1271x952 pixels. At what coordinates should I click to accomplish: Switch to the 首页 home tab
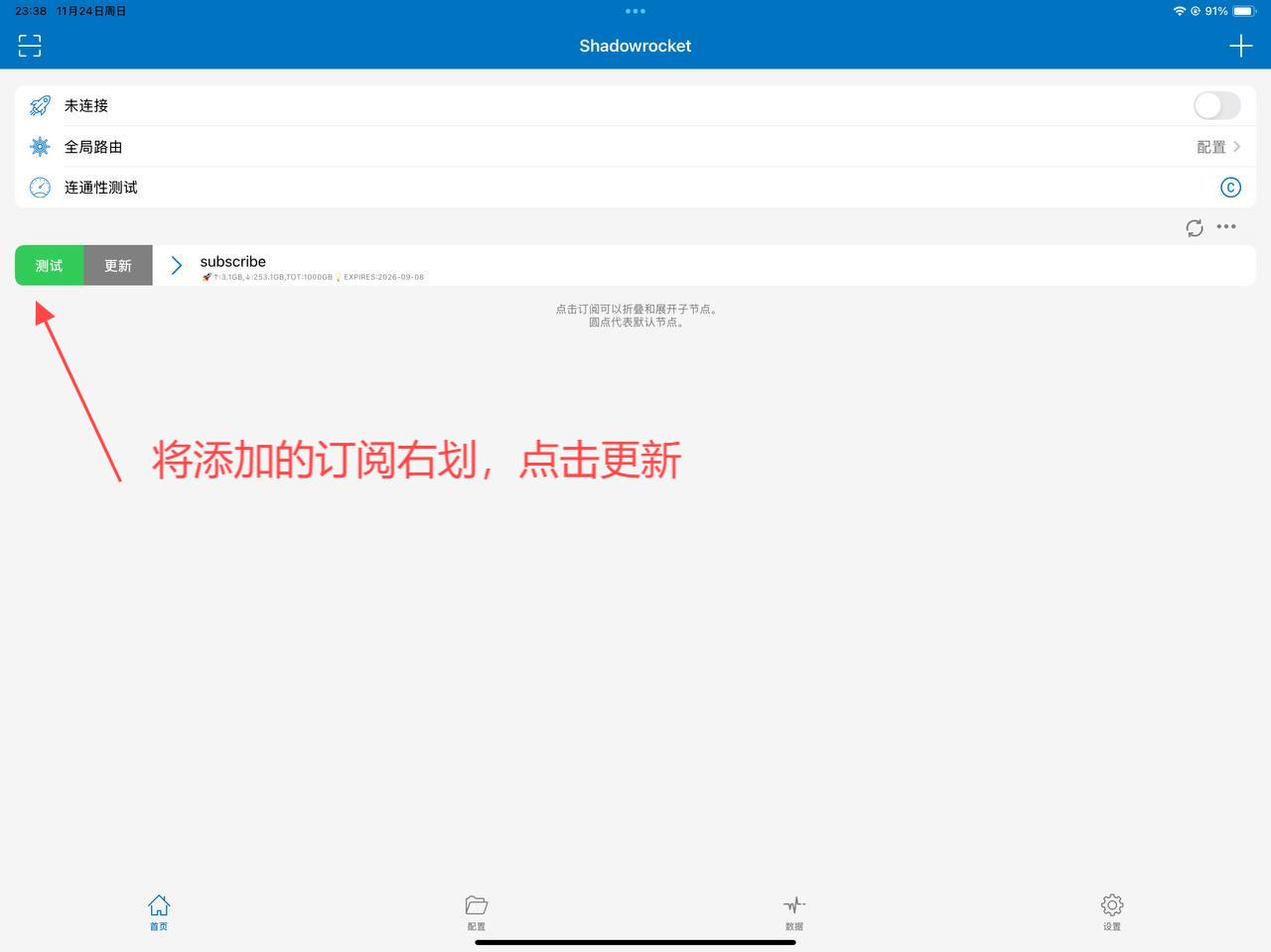point(159,911)
